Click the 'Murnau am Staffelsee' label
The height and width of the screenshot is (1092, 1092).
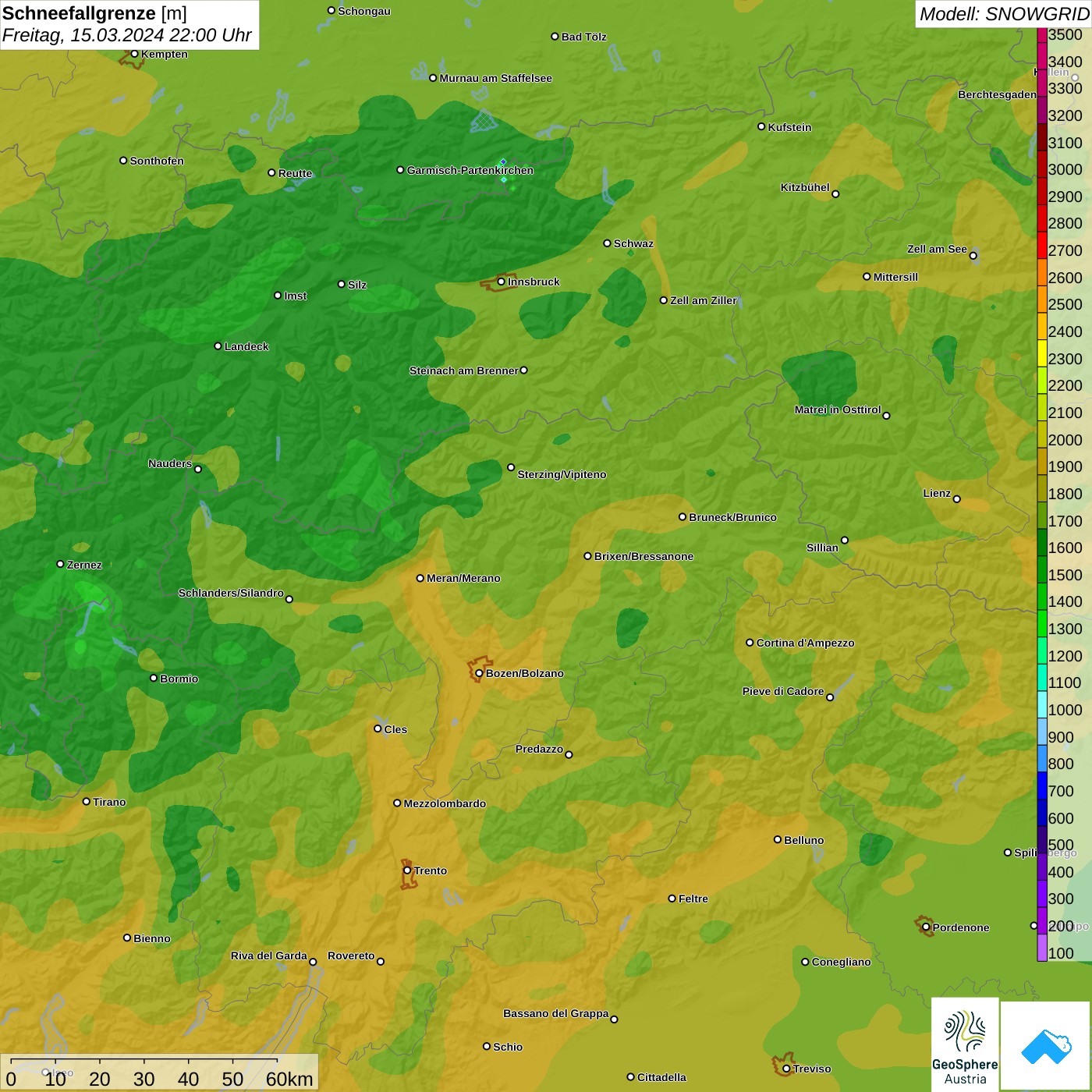click(495, 78)
